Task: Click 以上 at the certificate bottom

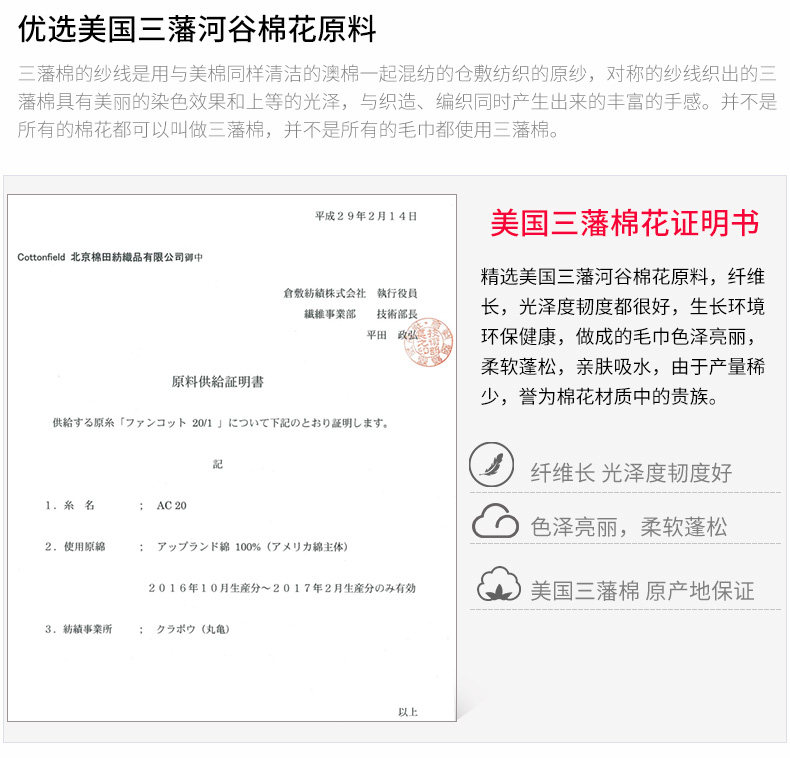Action: [408, 712]
